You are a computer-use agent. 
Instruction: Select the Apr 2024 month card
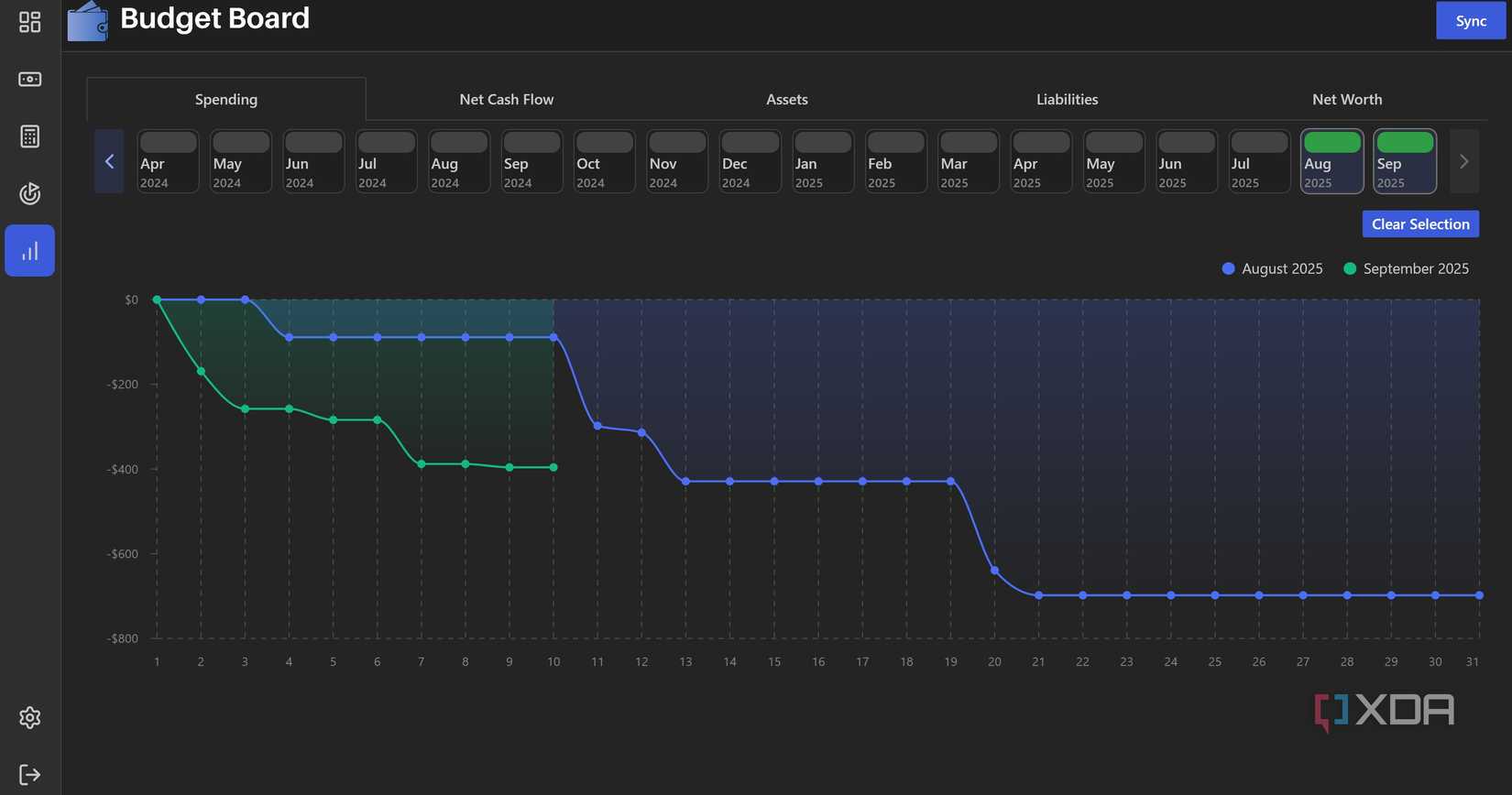[x=168, y=161]
